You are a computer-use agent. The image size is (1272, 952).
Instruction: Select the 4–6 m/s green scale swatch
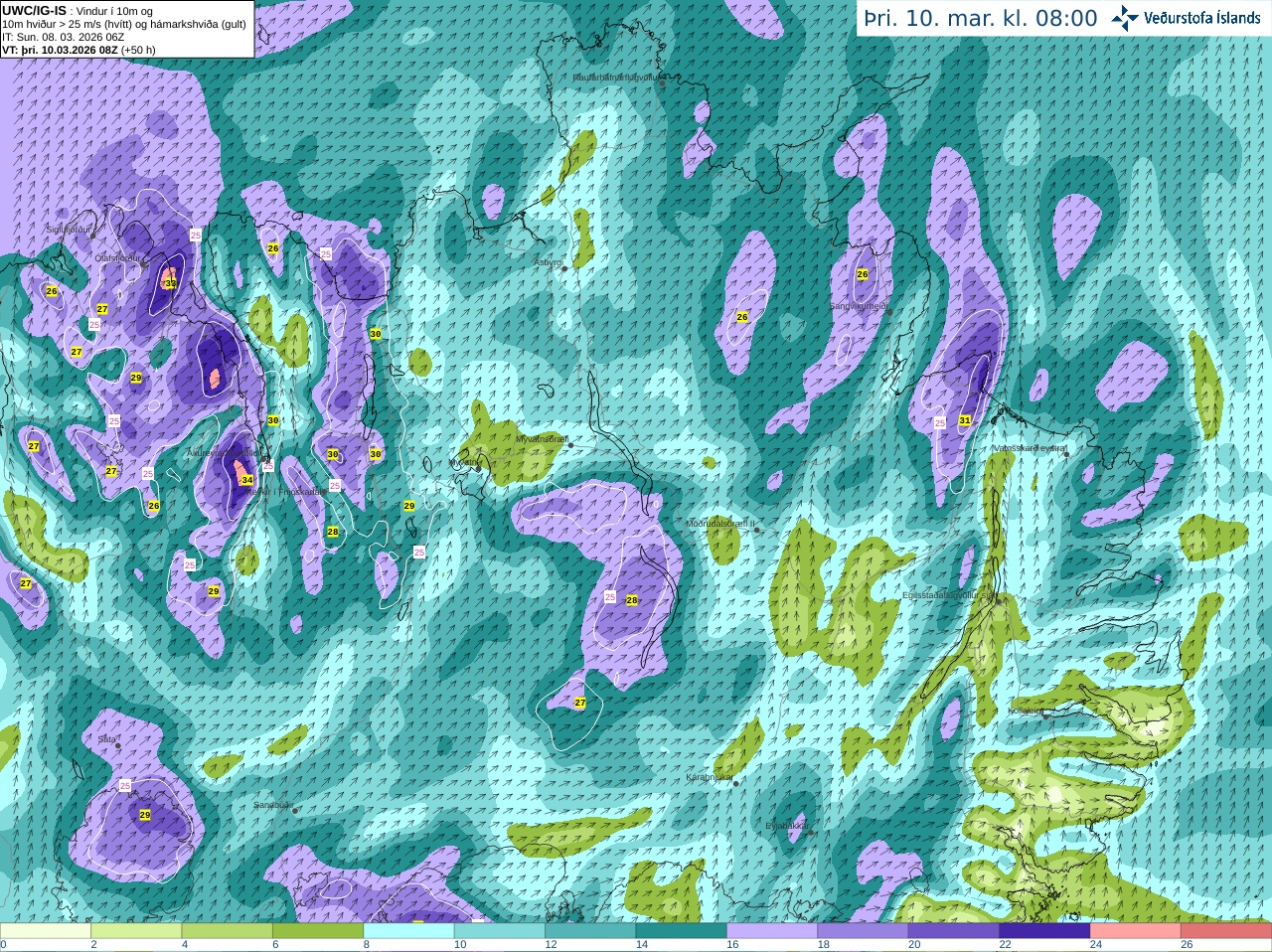tap(227, 931)
